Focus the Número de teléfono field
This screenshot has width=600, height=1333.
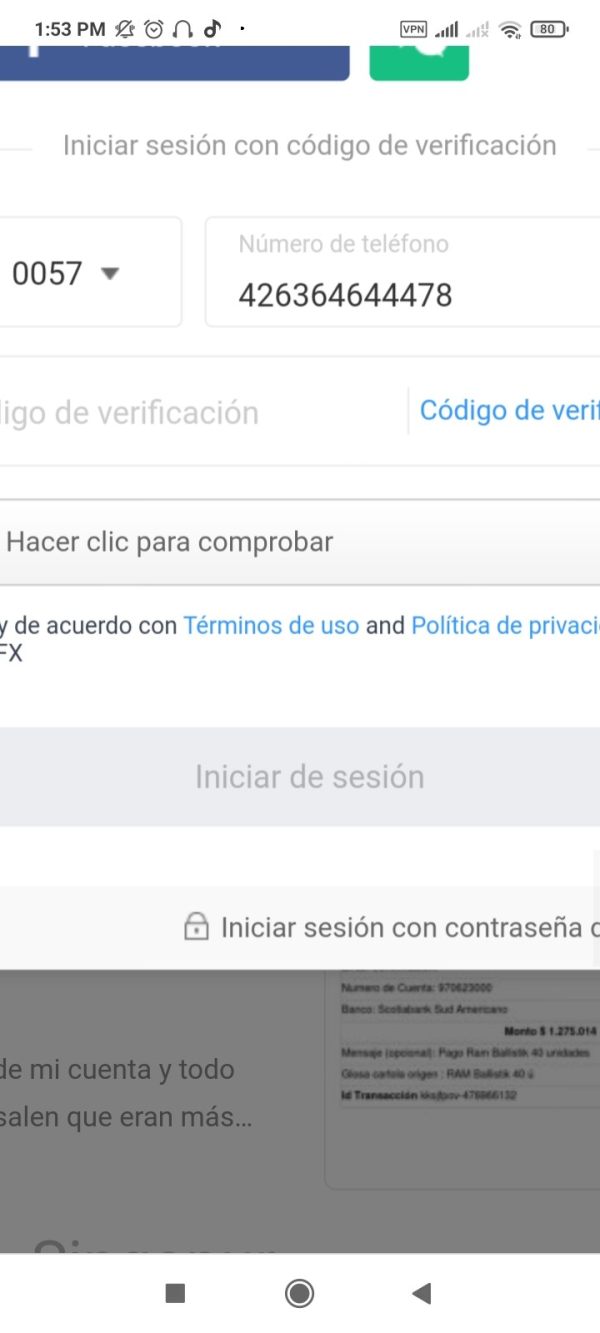[403, 272]
